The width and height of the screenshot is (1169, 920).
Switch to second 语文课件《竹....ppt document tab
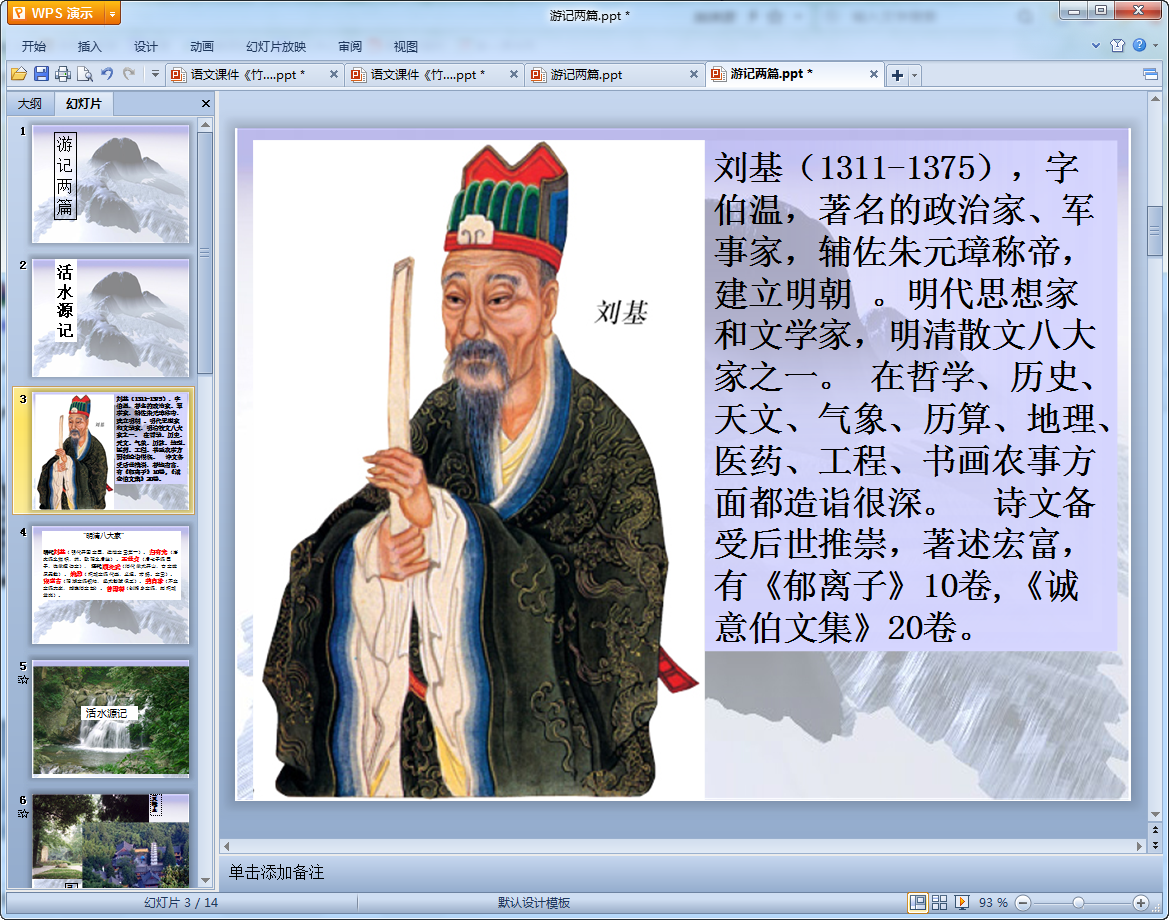click(426, 75)
